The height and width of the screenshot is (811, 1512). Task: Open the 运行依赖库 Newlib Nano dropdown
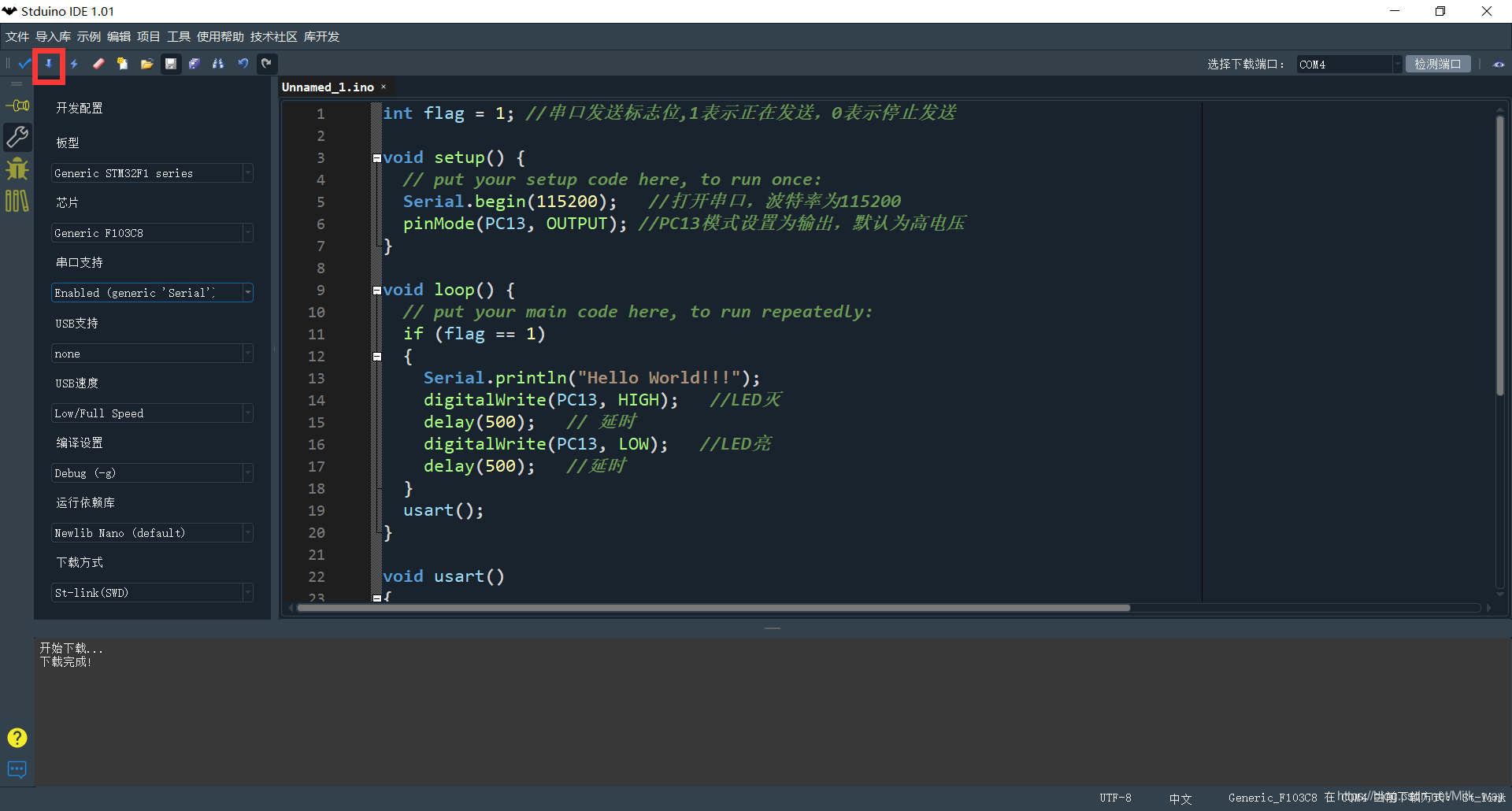[x=152, y=533]
